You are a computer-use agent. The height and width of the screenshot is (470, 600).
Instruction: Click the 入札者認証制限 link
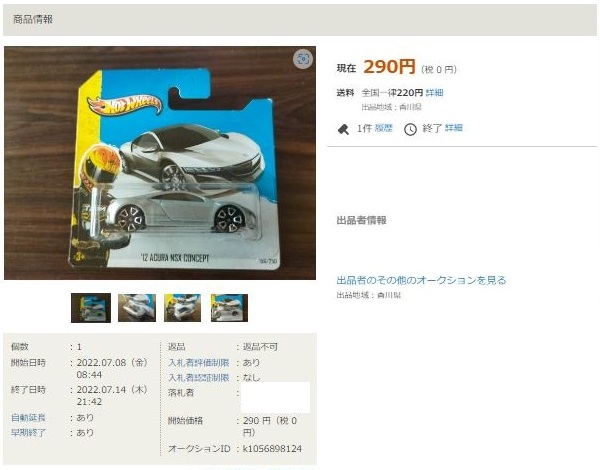[x=199, y=378]
